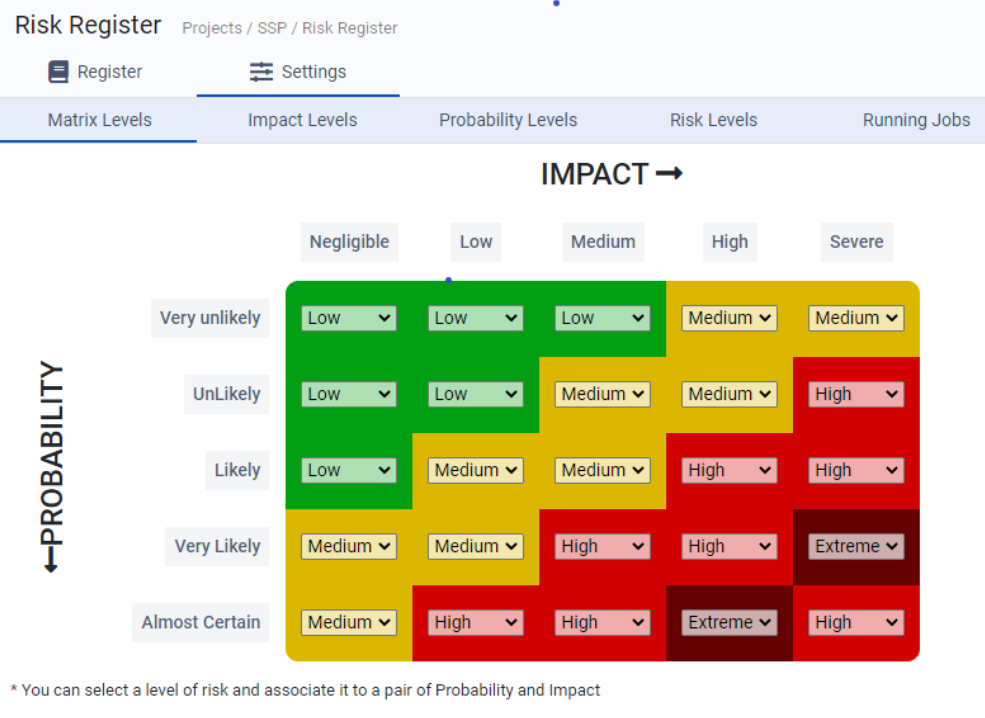The height and width of the screenshot is (718, 985).
Task: Go to the Probability Levels tab
Action: [508, 120]
